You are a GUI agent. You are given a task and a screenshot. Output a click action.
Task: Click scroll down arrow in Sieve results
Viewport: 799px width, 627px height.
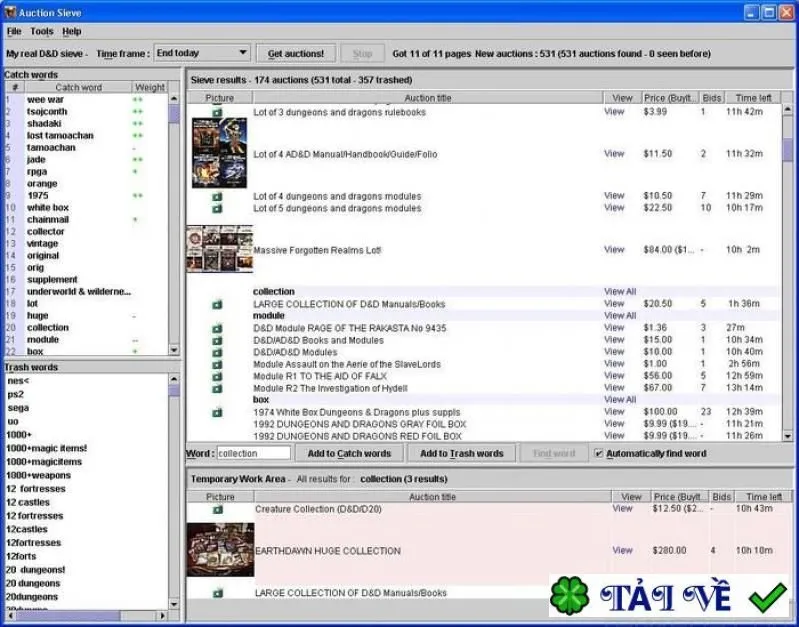coord(788,436)
